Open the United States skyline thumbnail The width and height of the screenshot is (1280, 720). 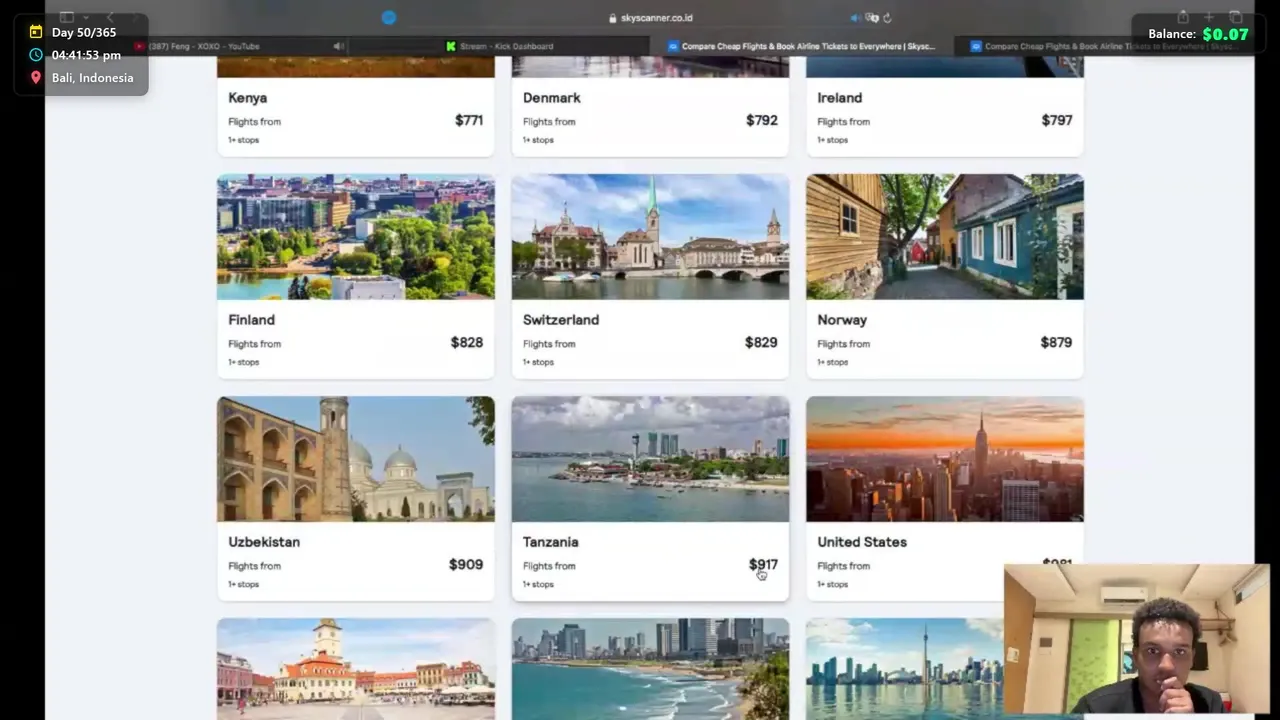pos(945,459)
